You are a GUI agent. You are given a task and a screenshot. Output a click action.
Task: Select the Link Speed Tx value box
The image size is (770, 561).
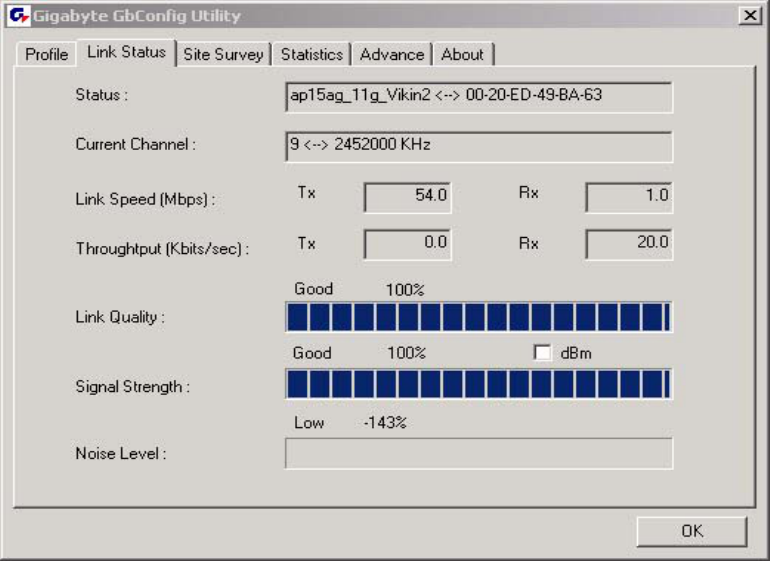pos(408,197)
